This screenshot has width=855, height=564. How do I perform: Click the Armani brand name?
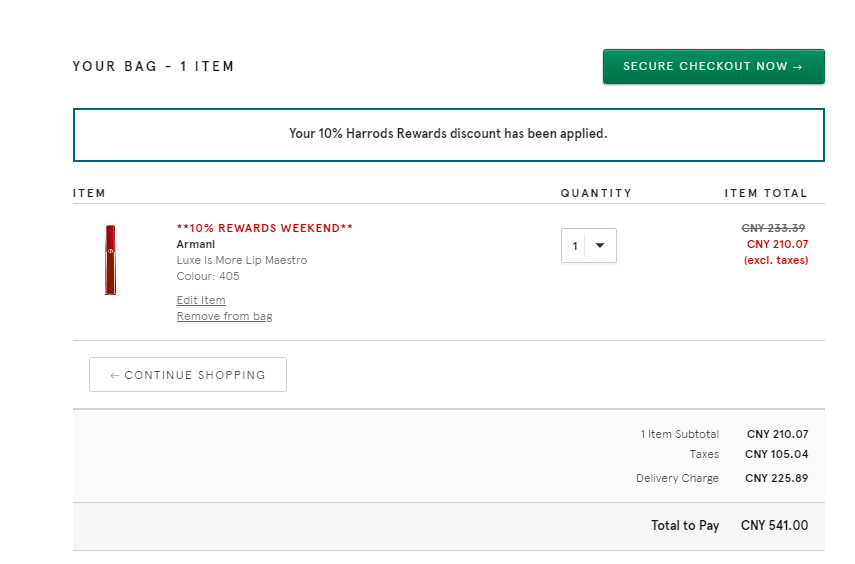click(196, 244)
